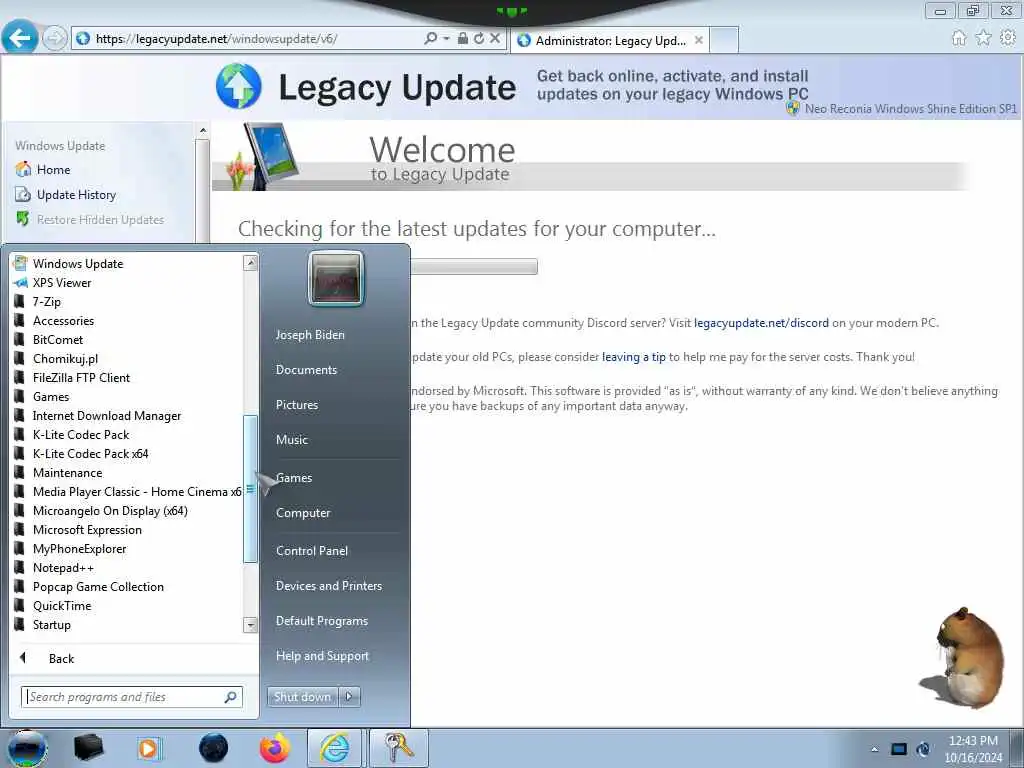Click the Legacy Update globe logo
Viewport: 1024px width, 768px height.
pos(239,86)
